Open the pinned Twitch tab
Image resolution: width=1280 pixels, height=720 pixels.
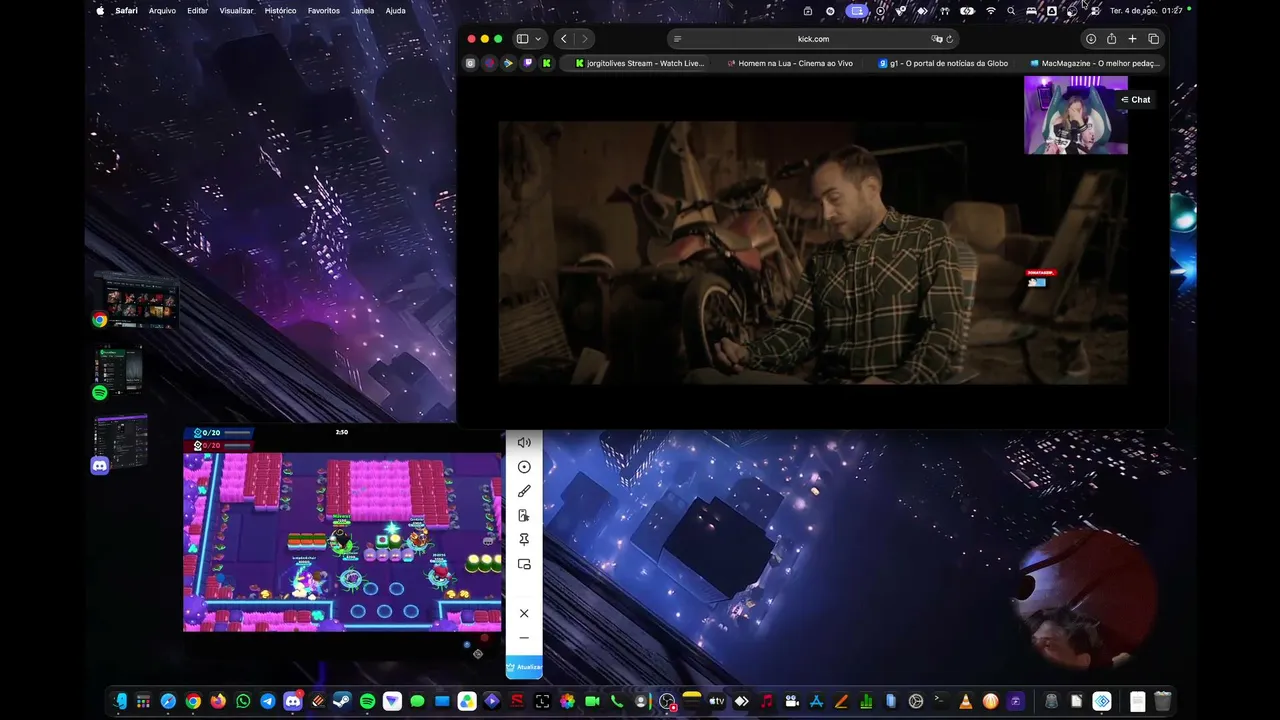click(x=528, y=63)
